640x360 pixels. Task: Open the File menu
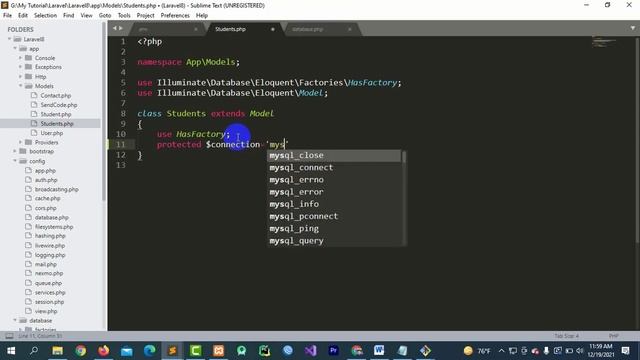(7, 16)
